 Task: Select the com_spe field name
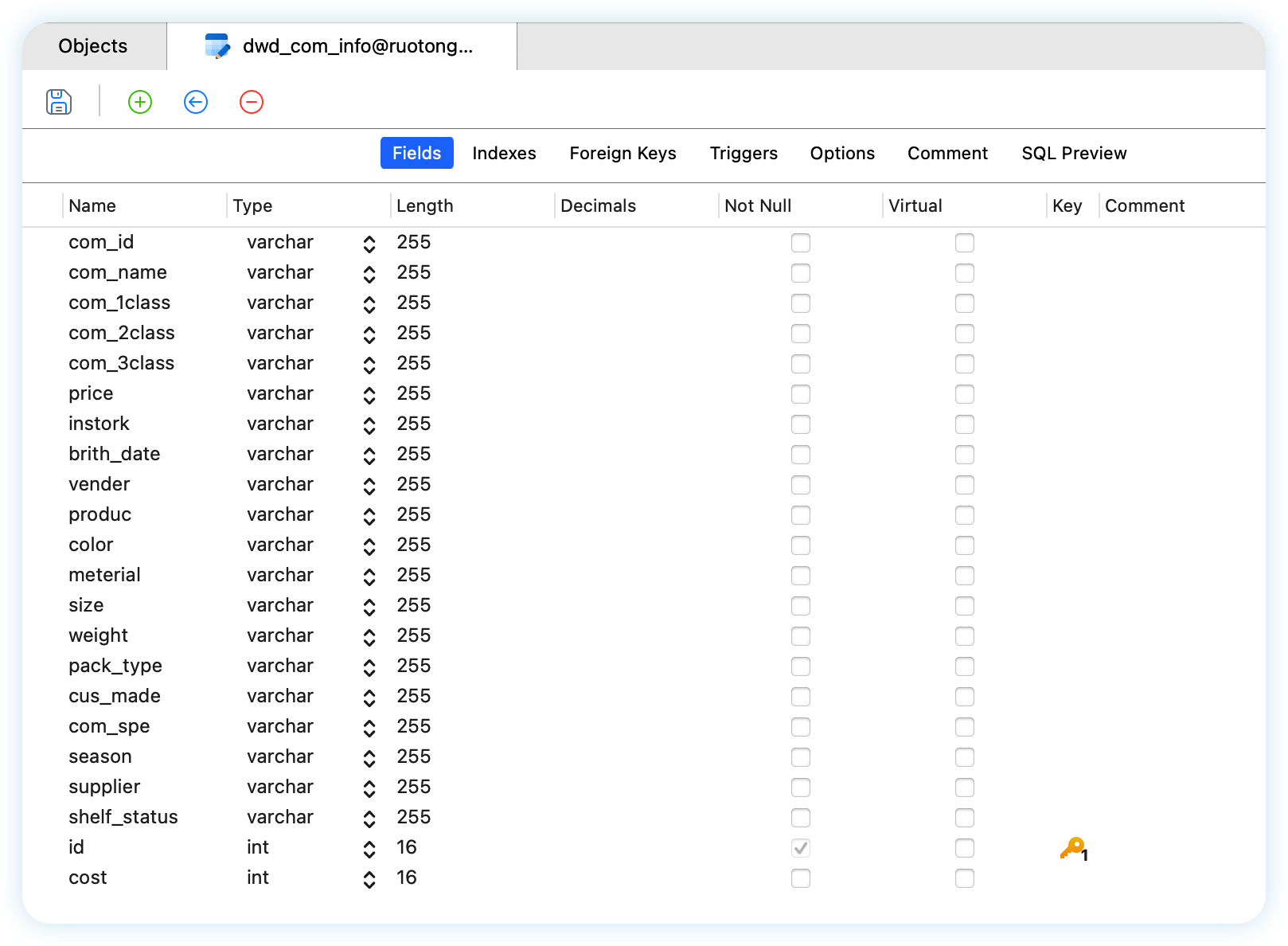pyautogui.click(x=109, y=726)
